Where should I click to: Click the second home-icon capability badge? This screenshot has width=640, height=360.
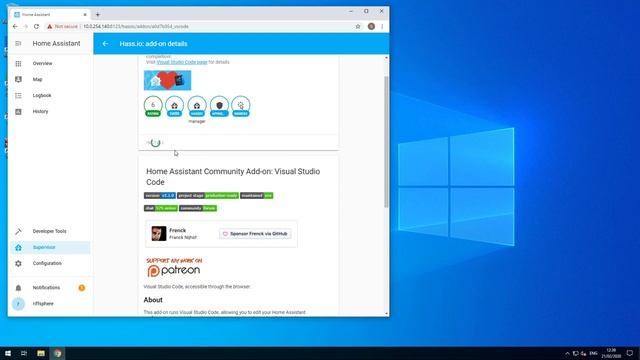(x=174, y=107)
